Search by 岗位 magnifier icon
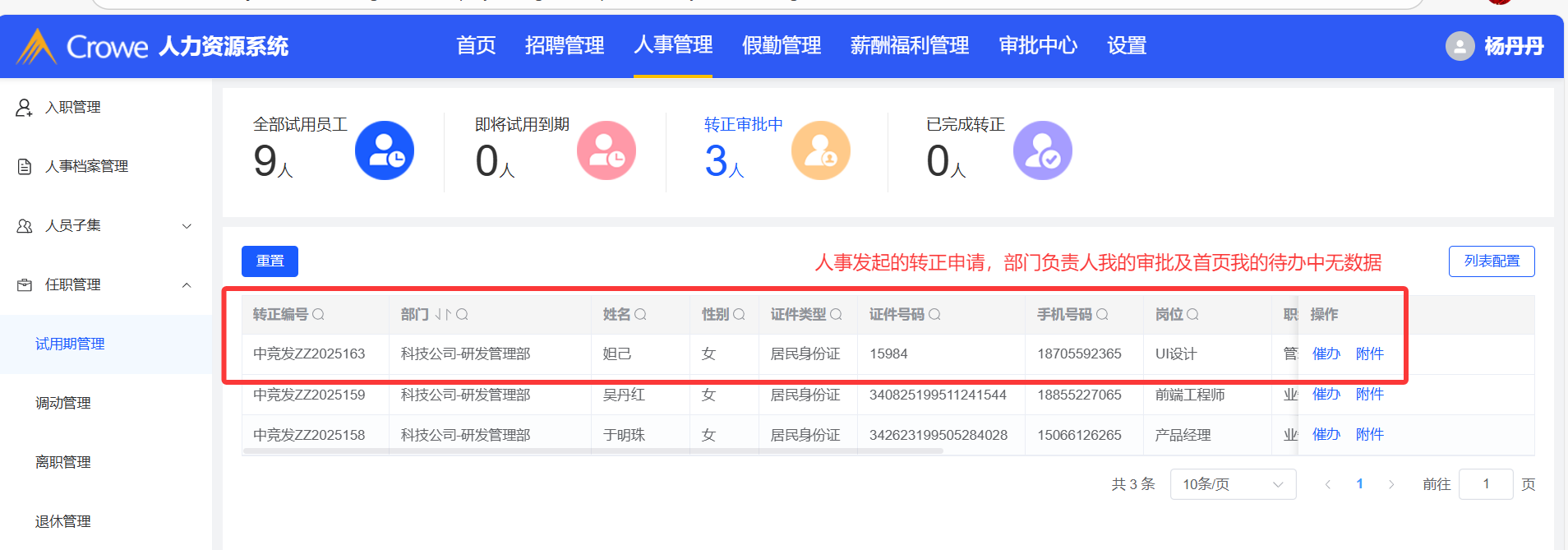The image size is (1568, 550). click(x=1193, y=315)
